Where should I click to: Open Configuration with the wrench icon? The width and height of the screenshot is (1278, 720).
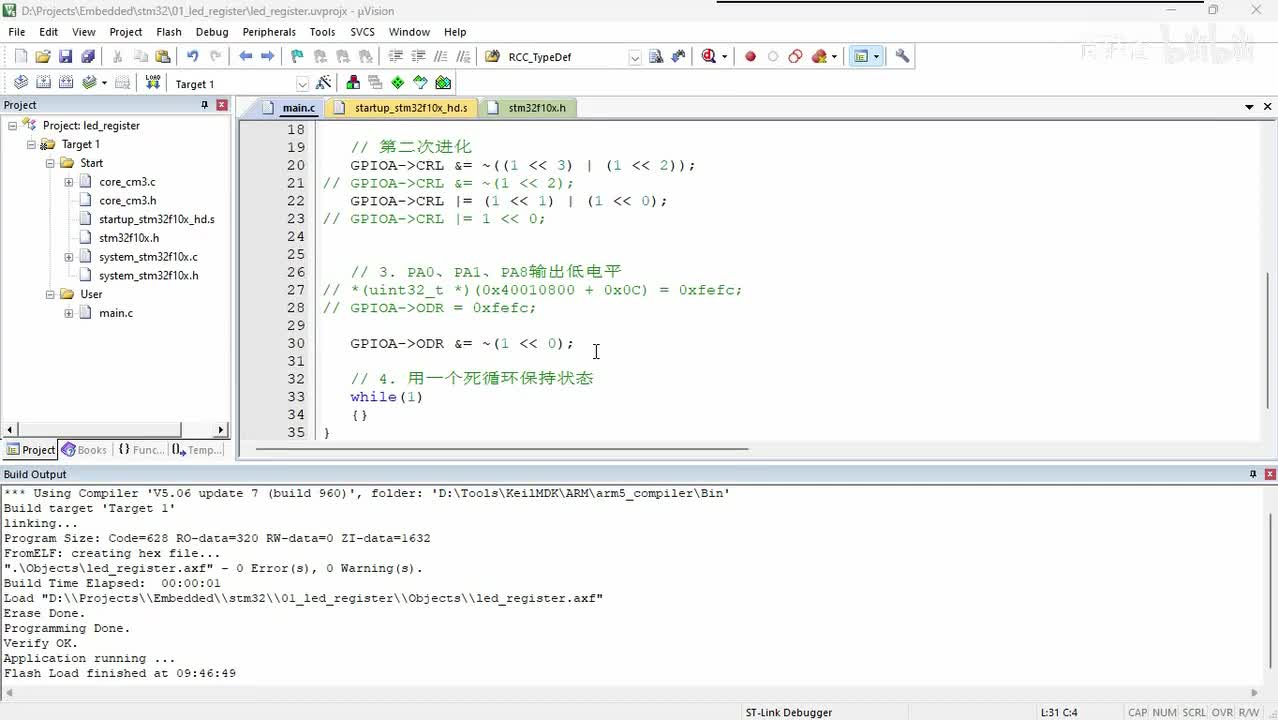902,57
